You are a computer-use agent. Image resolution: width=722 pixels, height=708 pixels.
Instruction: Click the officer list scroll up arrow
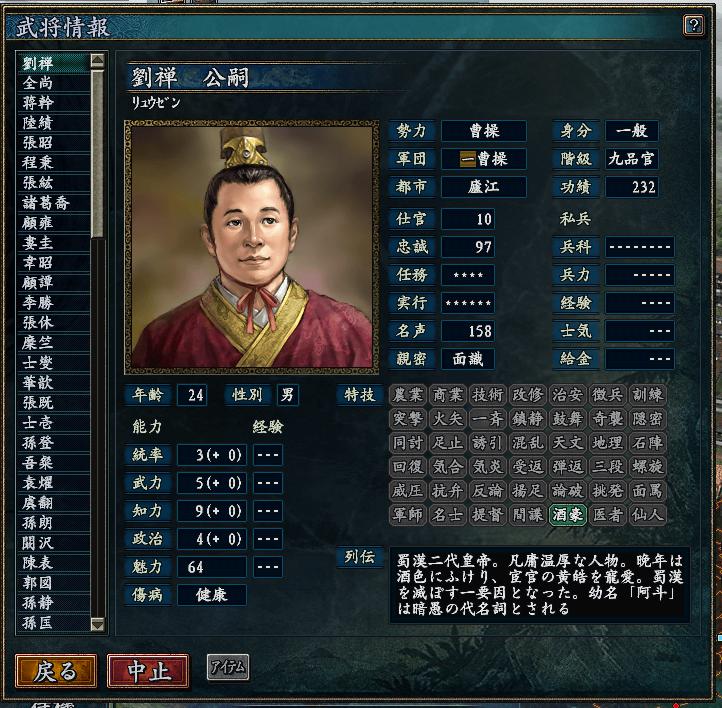[x=98, y=61]
